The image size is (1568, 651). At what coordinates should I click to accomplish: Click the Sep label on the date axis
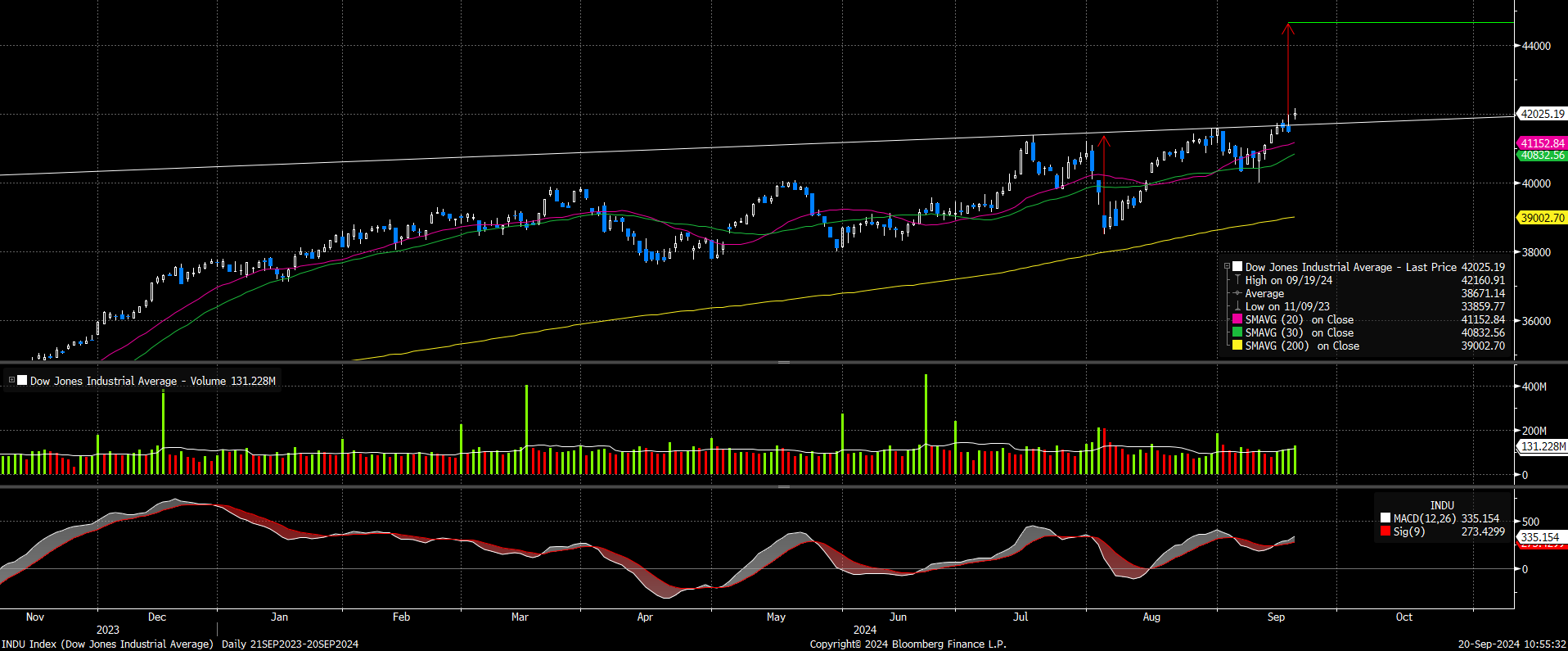coord(1276,617)
